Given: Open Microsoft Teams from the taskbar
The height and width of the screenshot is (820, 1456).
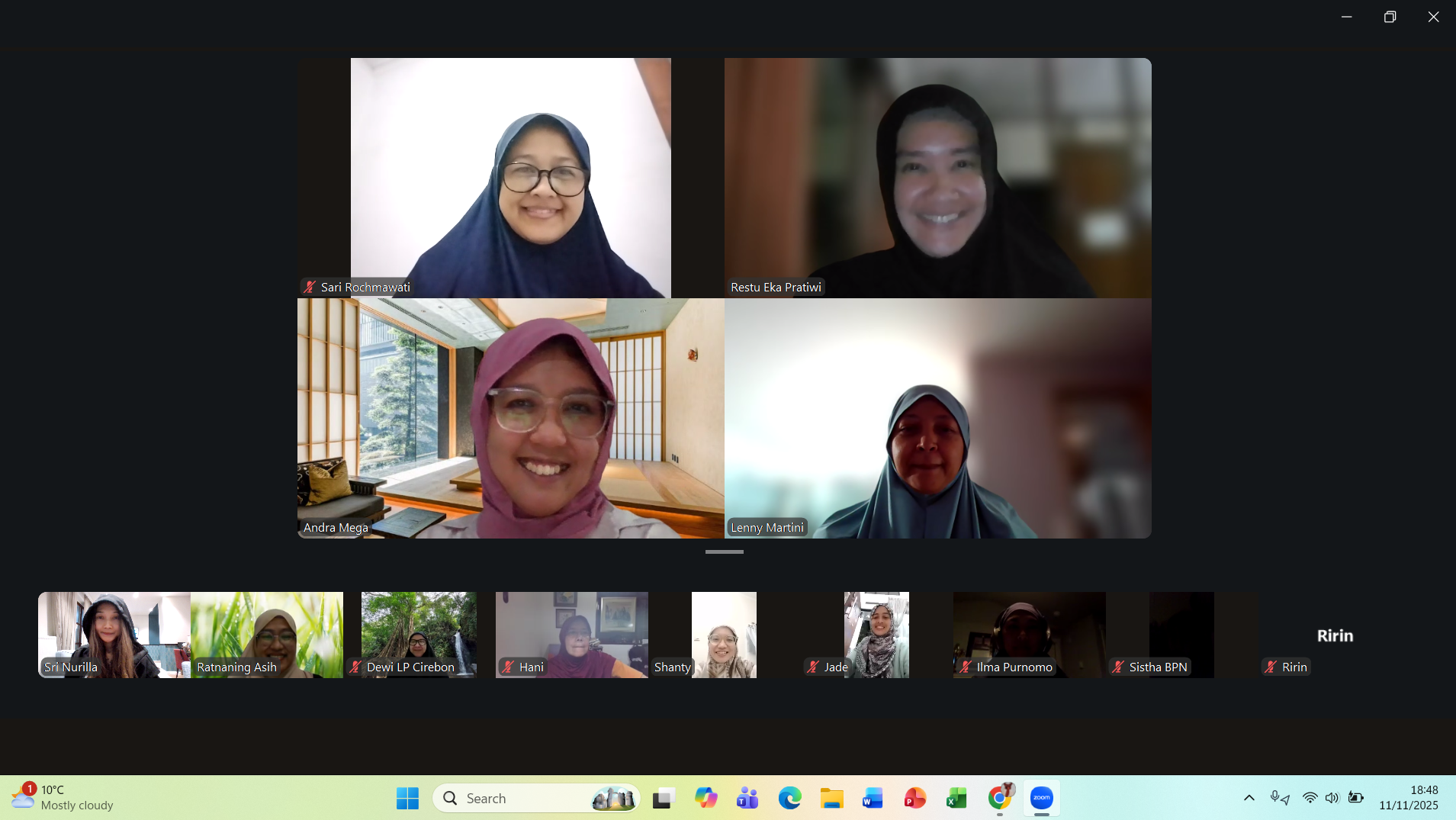Looking at the screenshot, I should tap(747, 798).
